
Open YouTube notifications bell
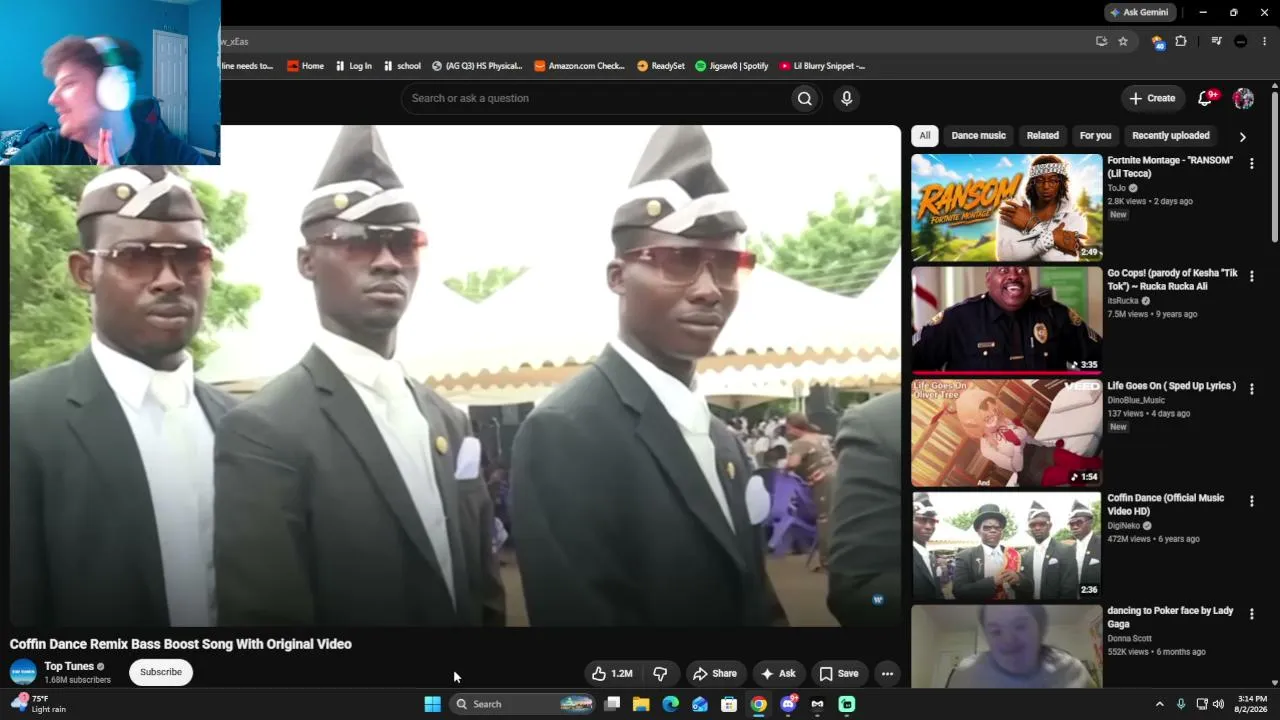click(x=1205, y=98)
